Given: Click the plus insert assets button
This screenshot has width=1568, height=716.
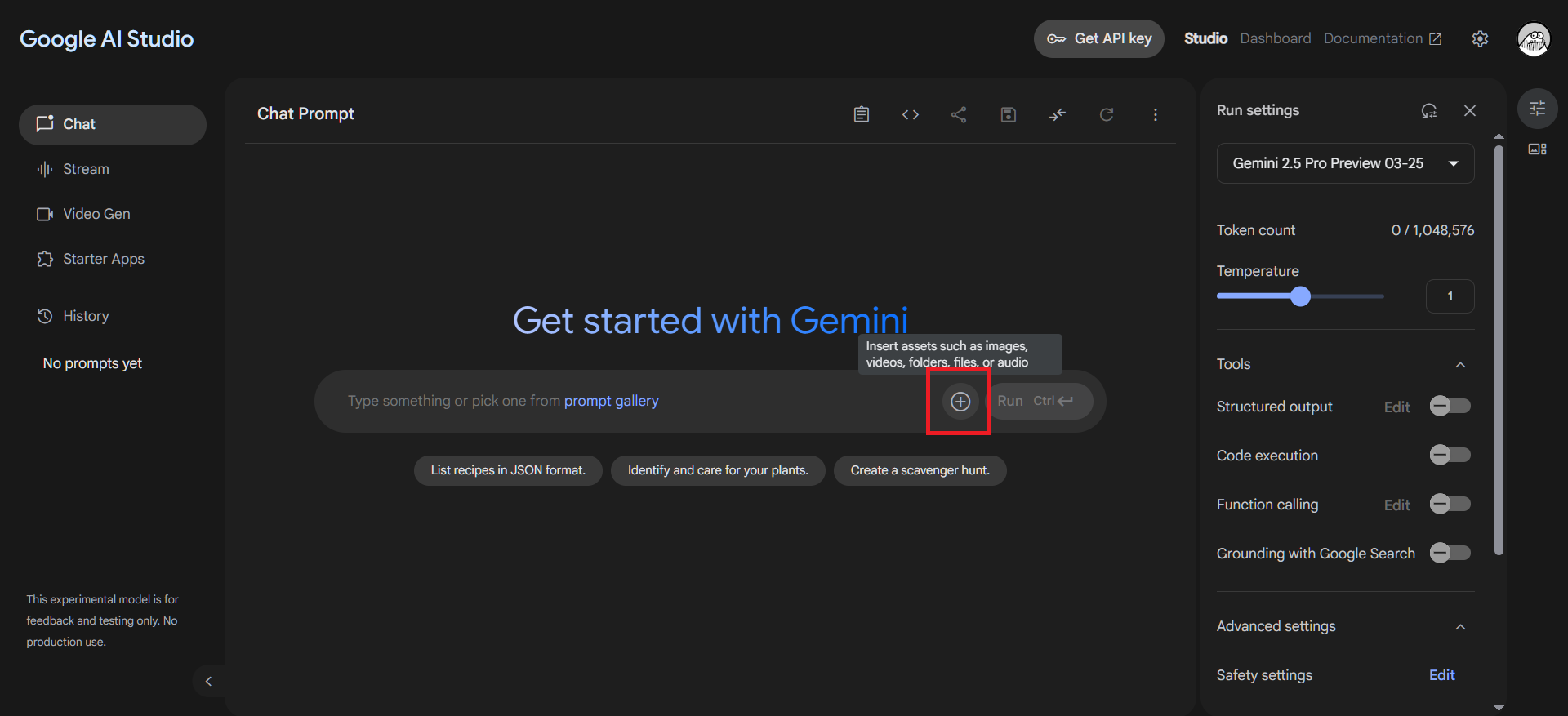Looking at the screenshot, I should pyautogui.click(x=960, y=401).
